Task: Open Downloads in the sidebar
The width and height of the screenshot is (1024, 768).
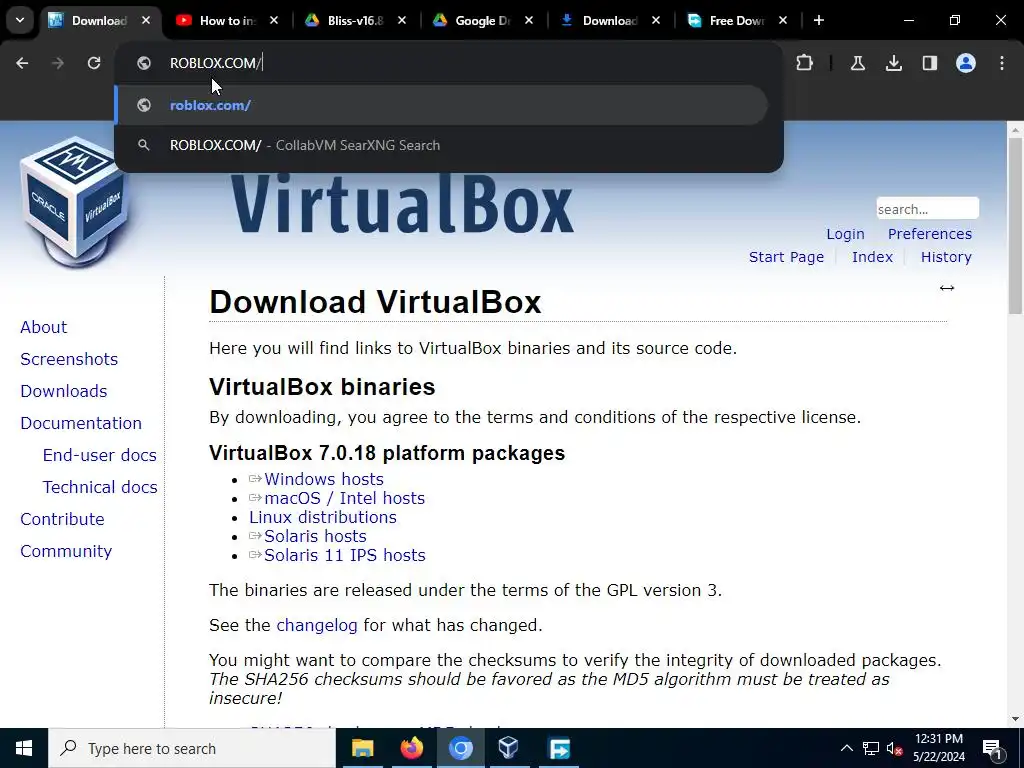Action: click(x=64, y=391)
